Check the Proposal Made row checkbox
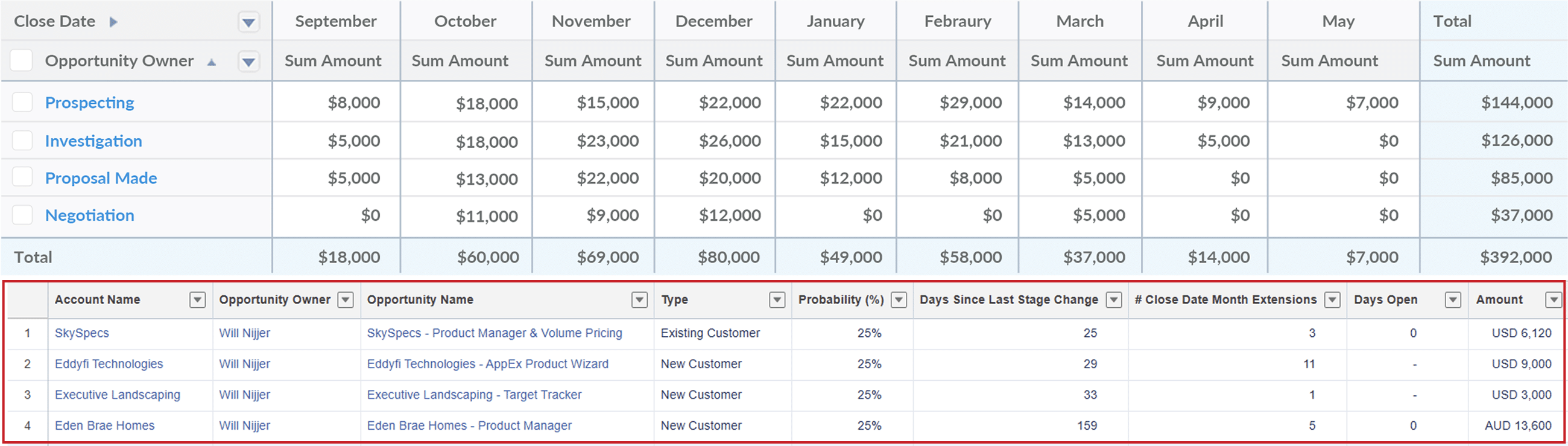Viewport: 1568px width, 446px height. coord(22,177)
